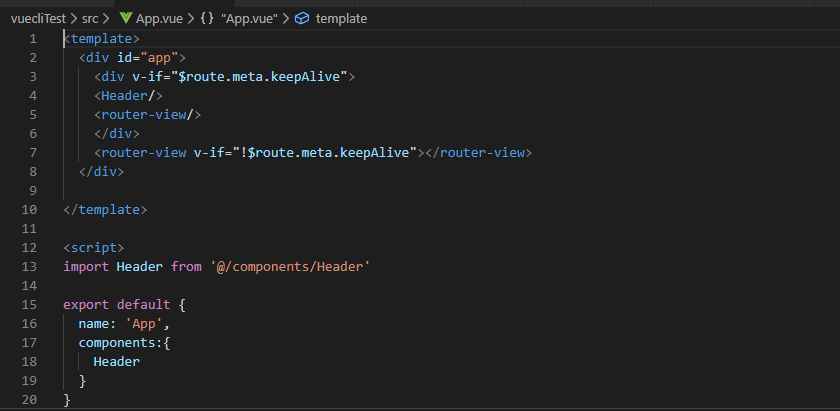Click the name: 'App' property line
The image size is (840, 411).
(x=124, y=324)
